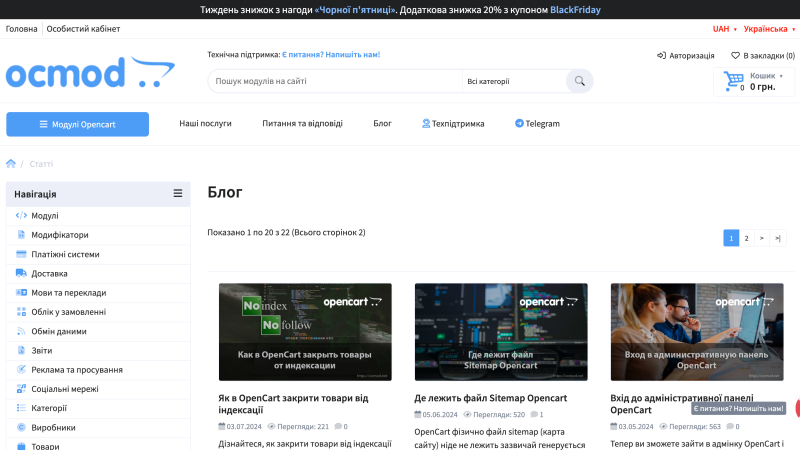
Task: Click the heart bookmarks icon
Action: (735, 56)
